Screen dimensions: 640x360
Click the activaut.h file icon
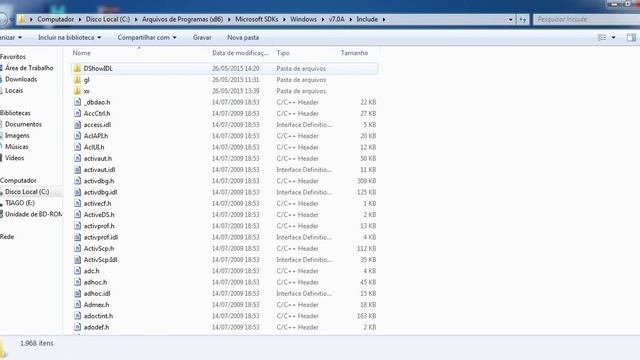pos(77,158)
